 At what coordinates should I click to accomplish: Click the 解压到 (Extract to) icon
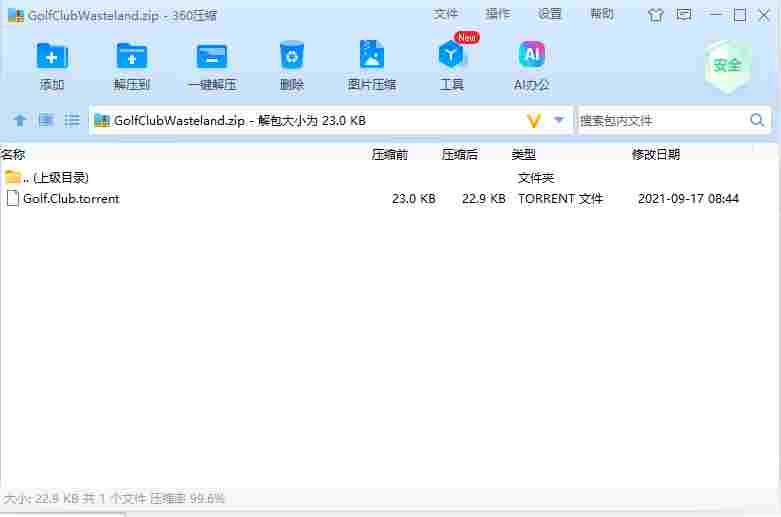point(131,56)
